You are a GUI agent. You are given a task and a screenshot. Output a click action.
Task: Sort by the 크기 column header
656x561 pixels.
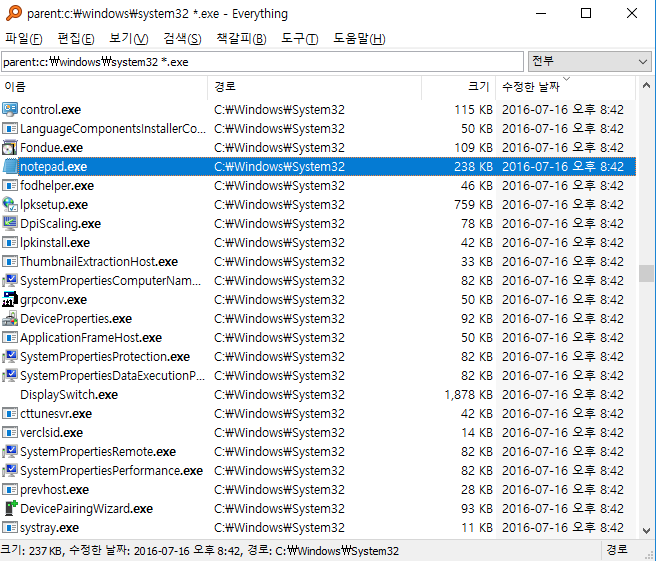coord(459,87)
